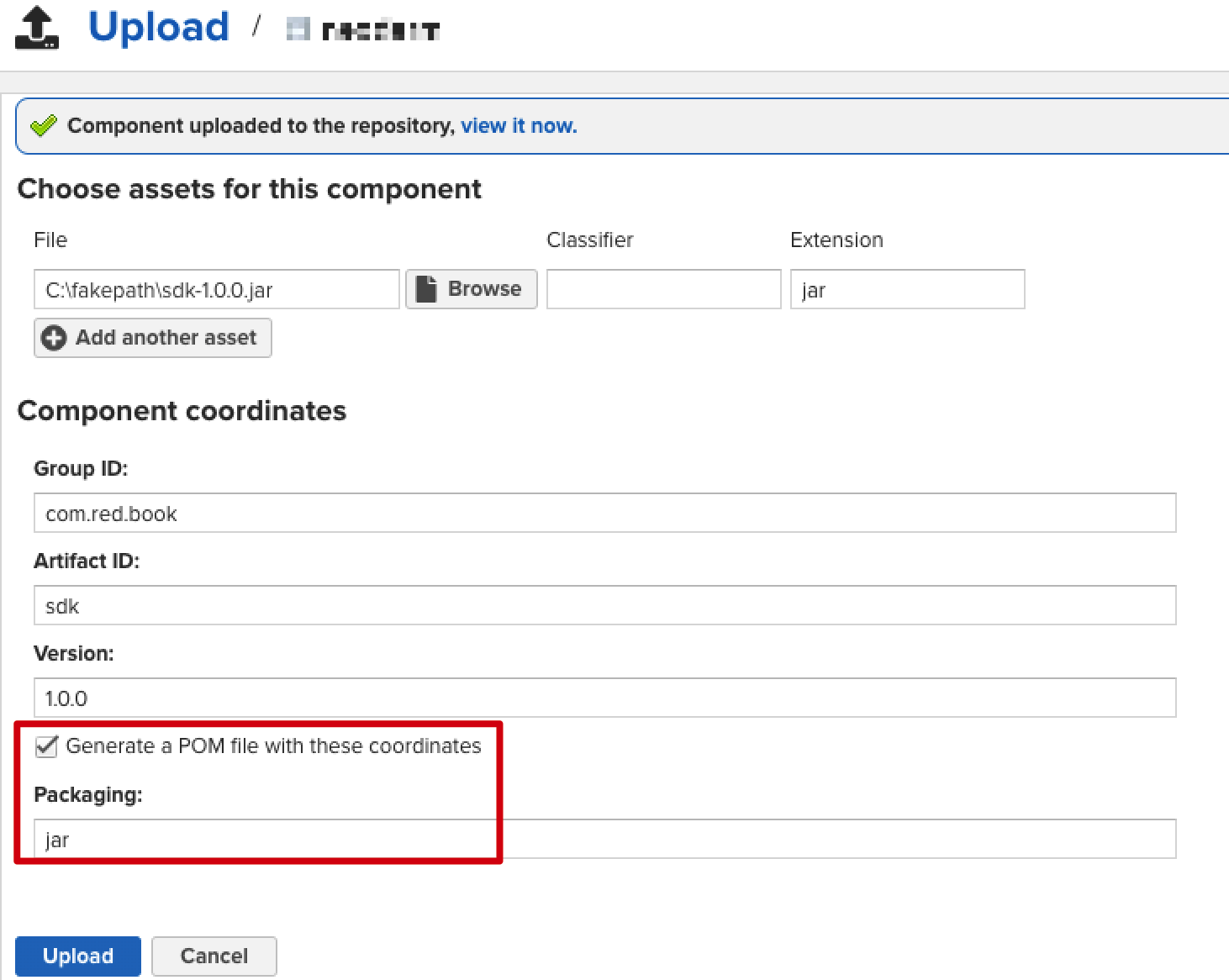The image size is (1229, 980).
Task: Click into the Classifier field
Action: click(x=663, y=290)
